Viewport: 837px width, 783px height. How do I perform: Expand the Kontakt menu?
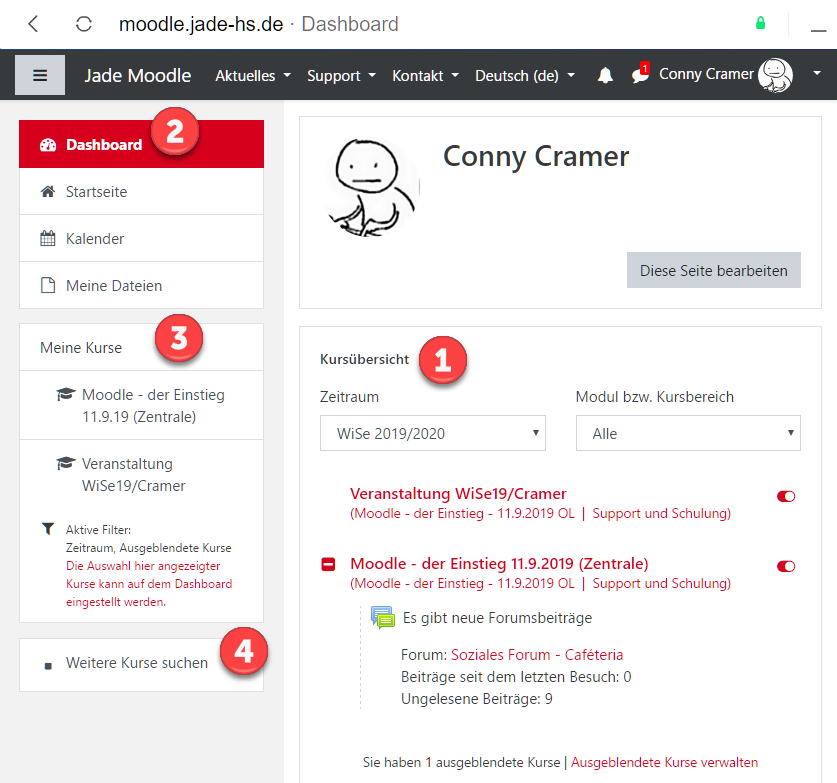coord(425,76)
